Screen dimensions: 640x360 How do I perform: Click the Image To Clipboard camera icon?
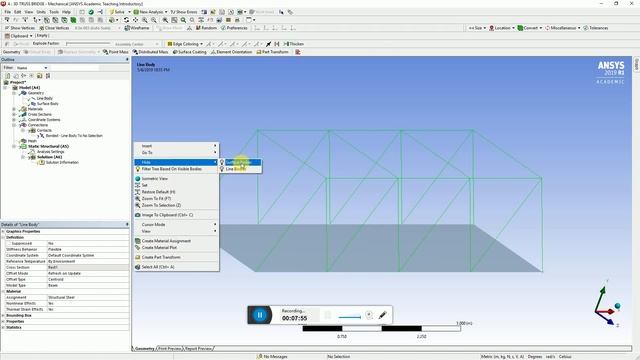138,215
